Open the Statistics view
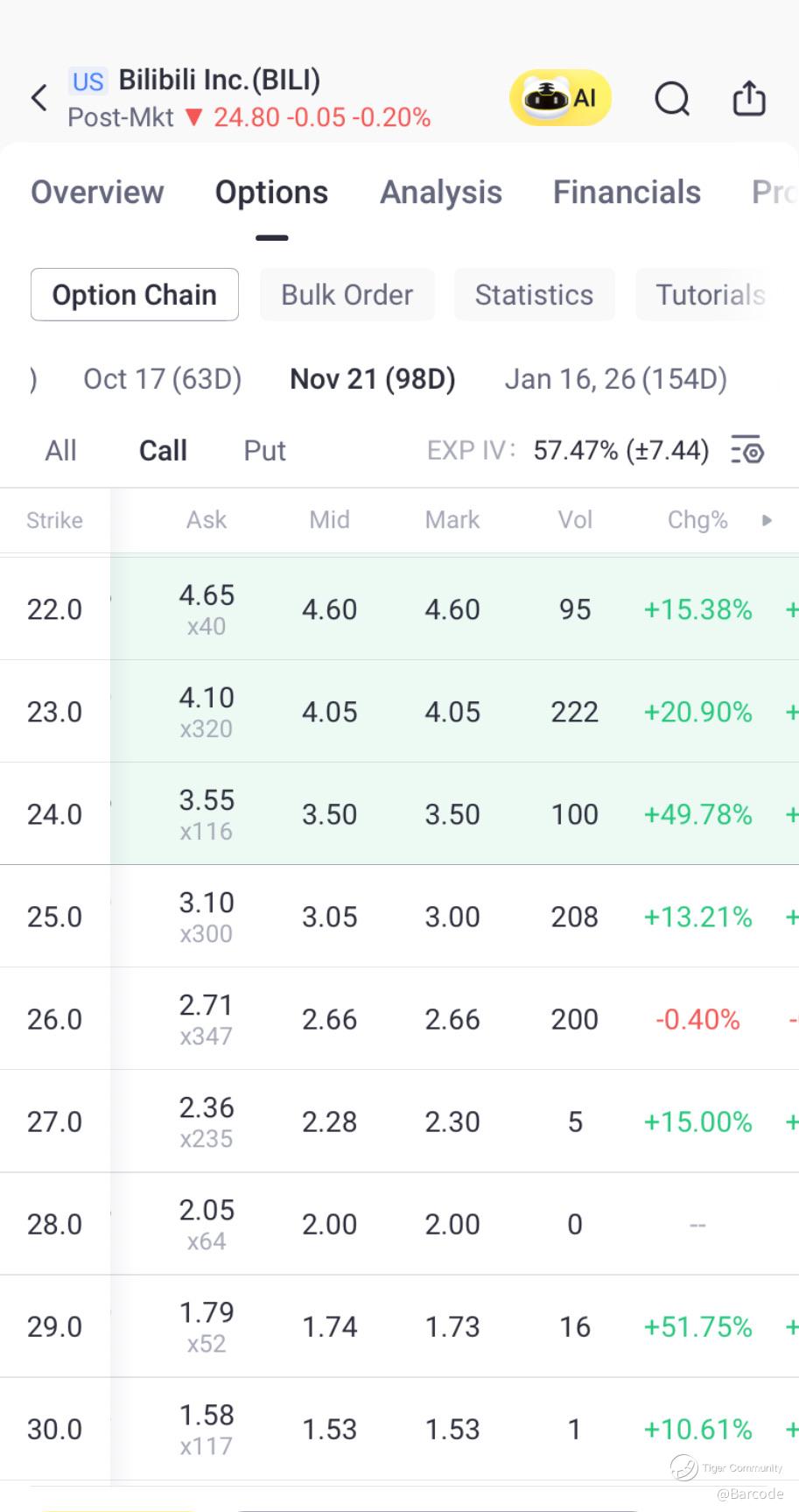The width and height of the screenshot is (799, 1512). [534, 295]
